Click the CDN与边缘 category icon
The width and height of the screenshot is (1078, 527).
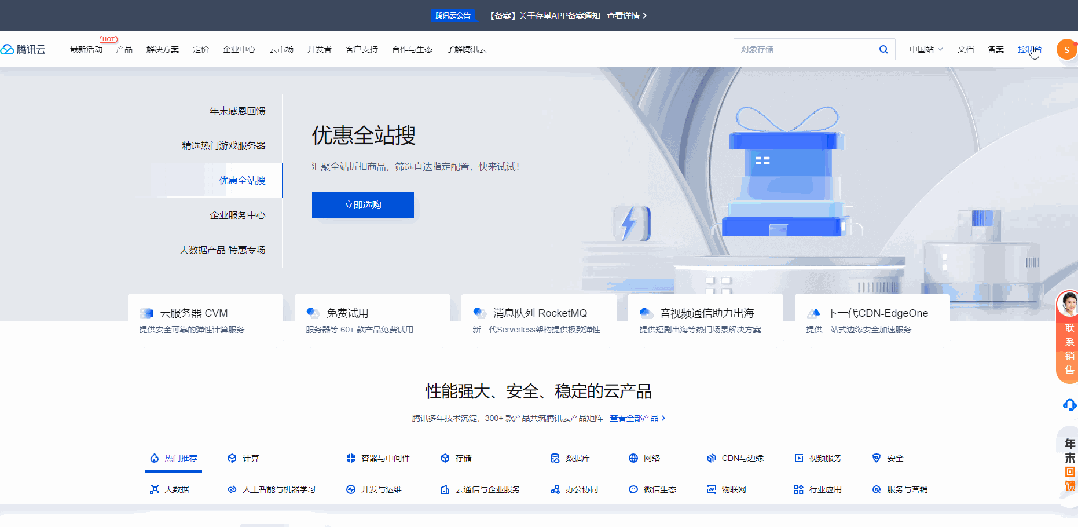click(712, 458)
